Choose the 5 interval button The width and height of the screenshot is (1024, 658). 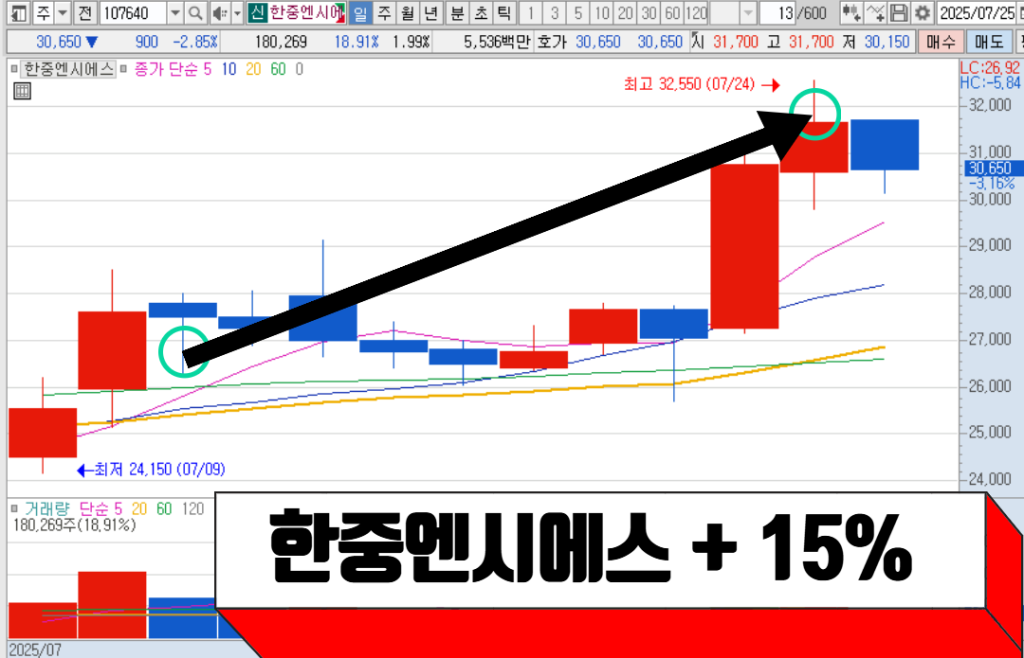578,12
